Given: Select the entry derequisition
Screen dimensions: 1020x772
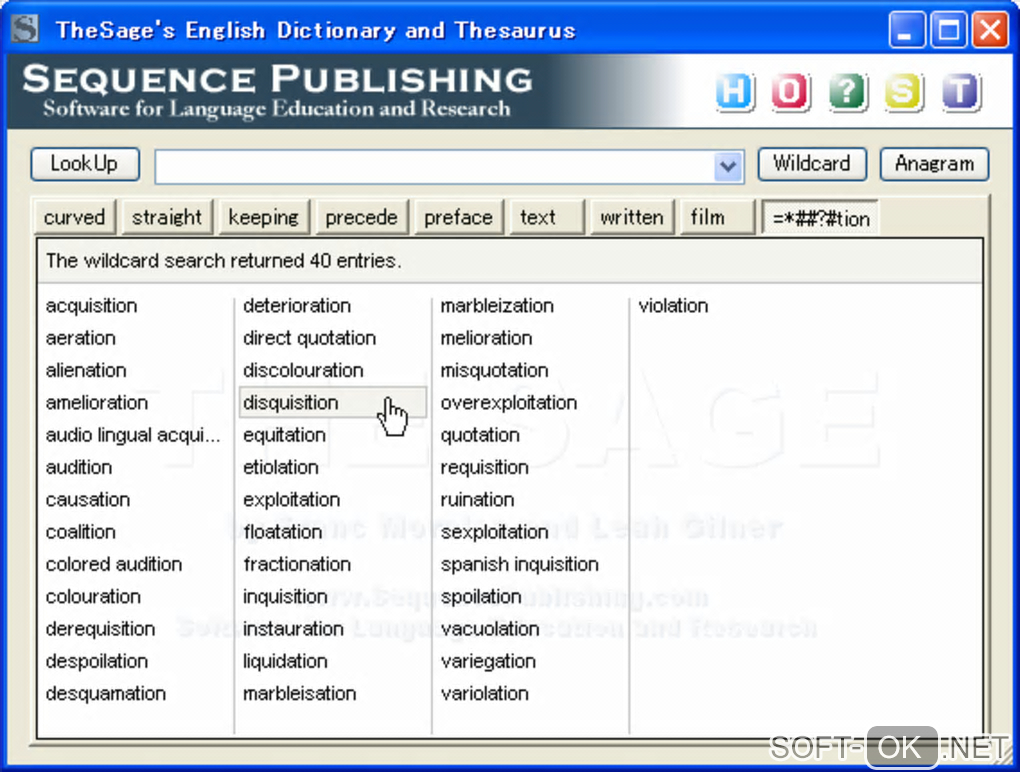Looking at the screenshot, I should 100,629.
